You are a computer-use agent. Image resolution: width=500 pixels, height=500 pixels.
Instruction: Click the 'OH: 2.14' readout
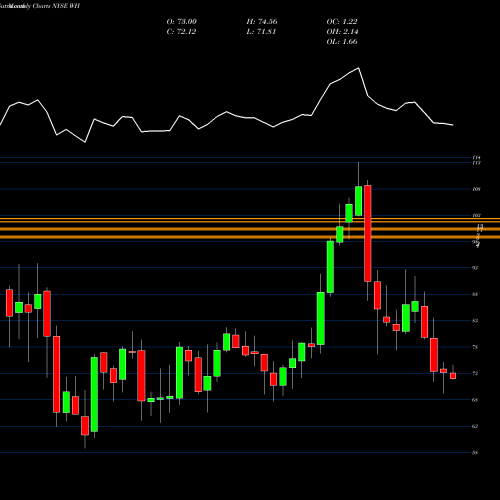pyautogui.click(x=342, y=32)
